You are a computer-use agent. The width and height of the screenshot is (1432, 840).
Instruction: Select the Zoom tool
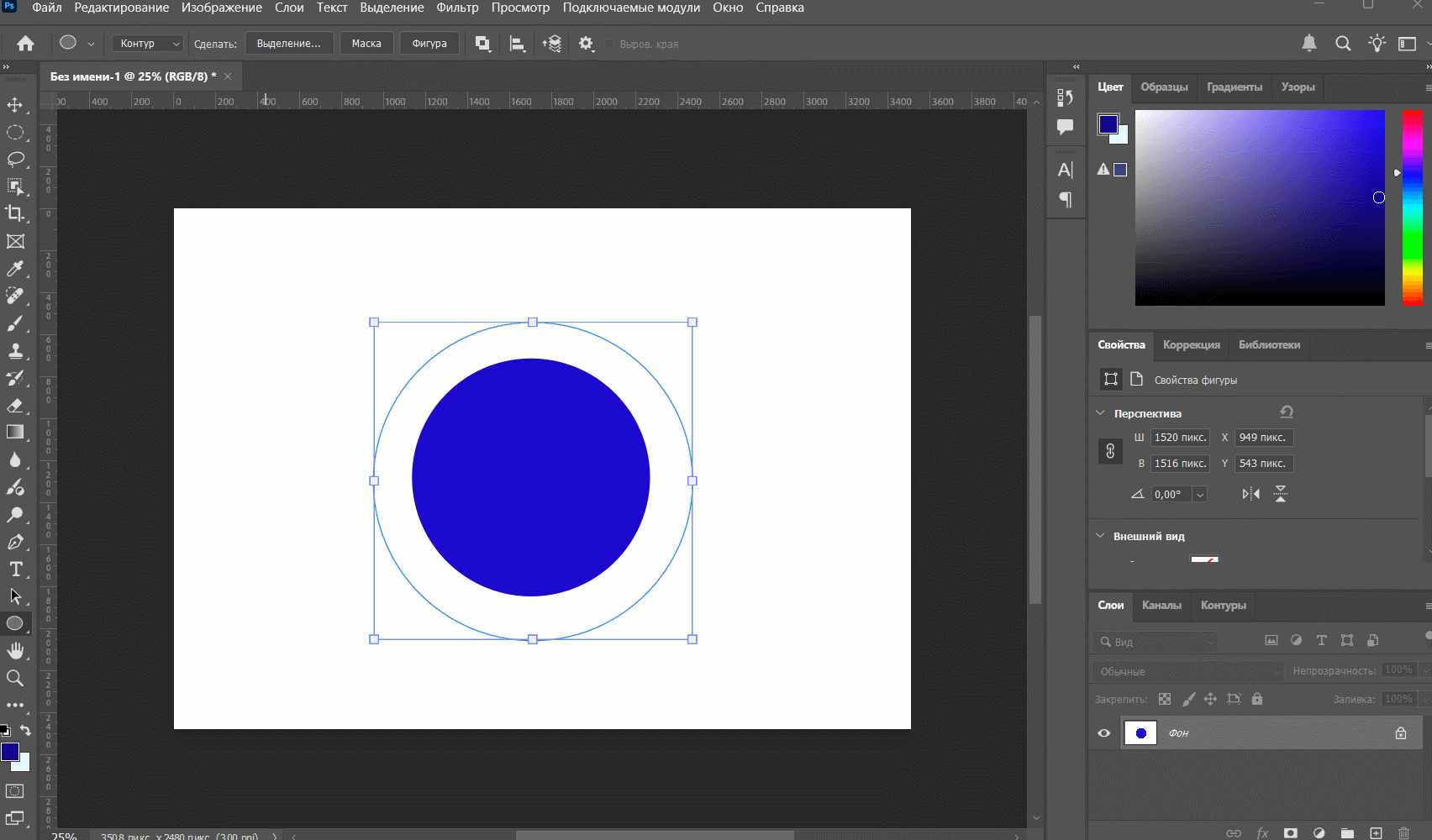coord(15,678)
